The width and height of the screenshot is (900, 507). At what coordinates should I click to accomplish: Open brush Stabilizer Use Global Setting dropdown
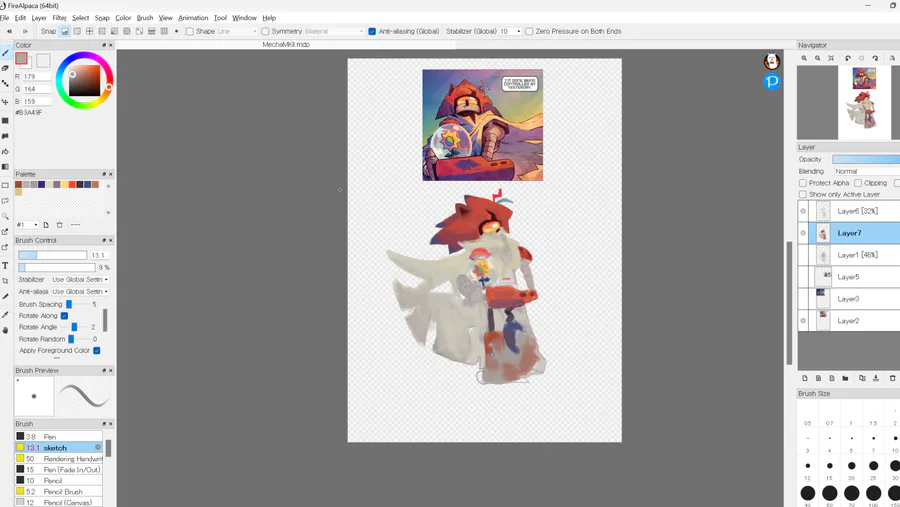point(80,280)
